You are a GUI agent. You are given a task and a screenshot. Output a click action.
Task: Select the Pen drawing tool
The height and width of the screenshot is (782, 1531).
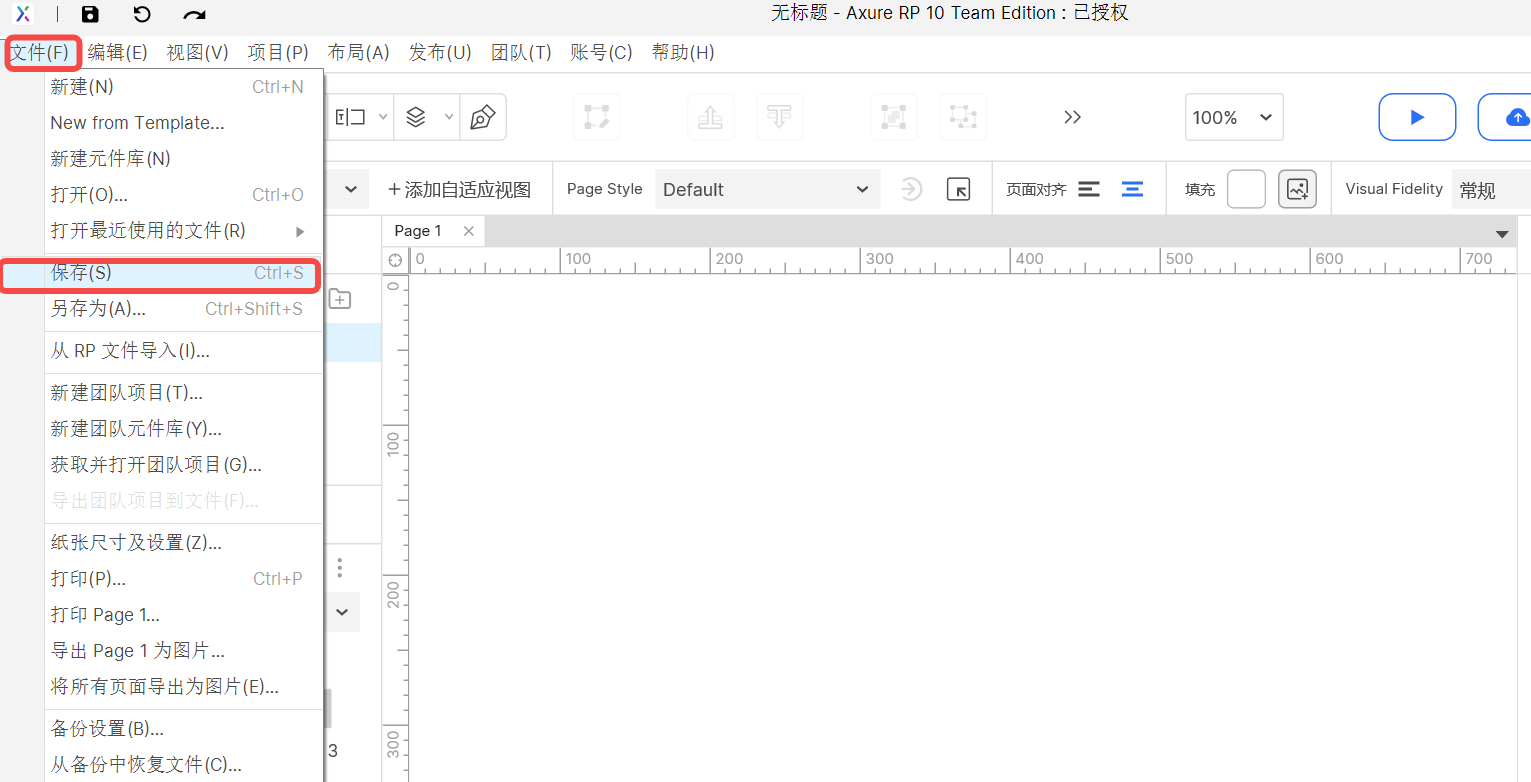pyautogui.click(x=482, y=117)
